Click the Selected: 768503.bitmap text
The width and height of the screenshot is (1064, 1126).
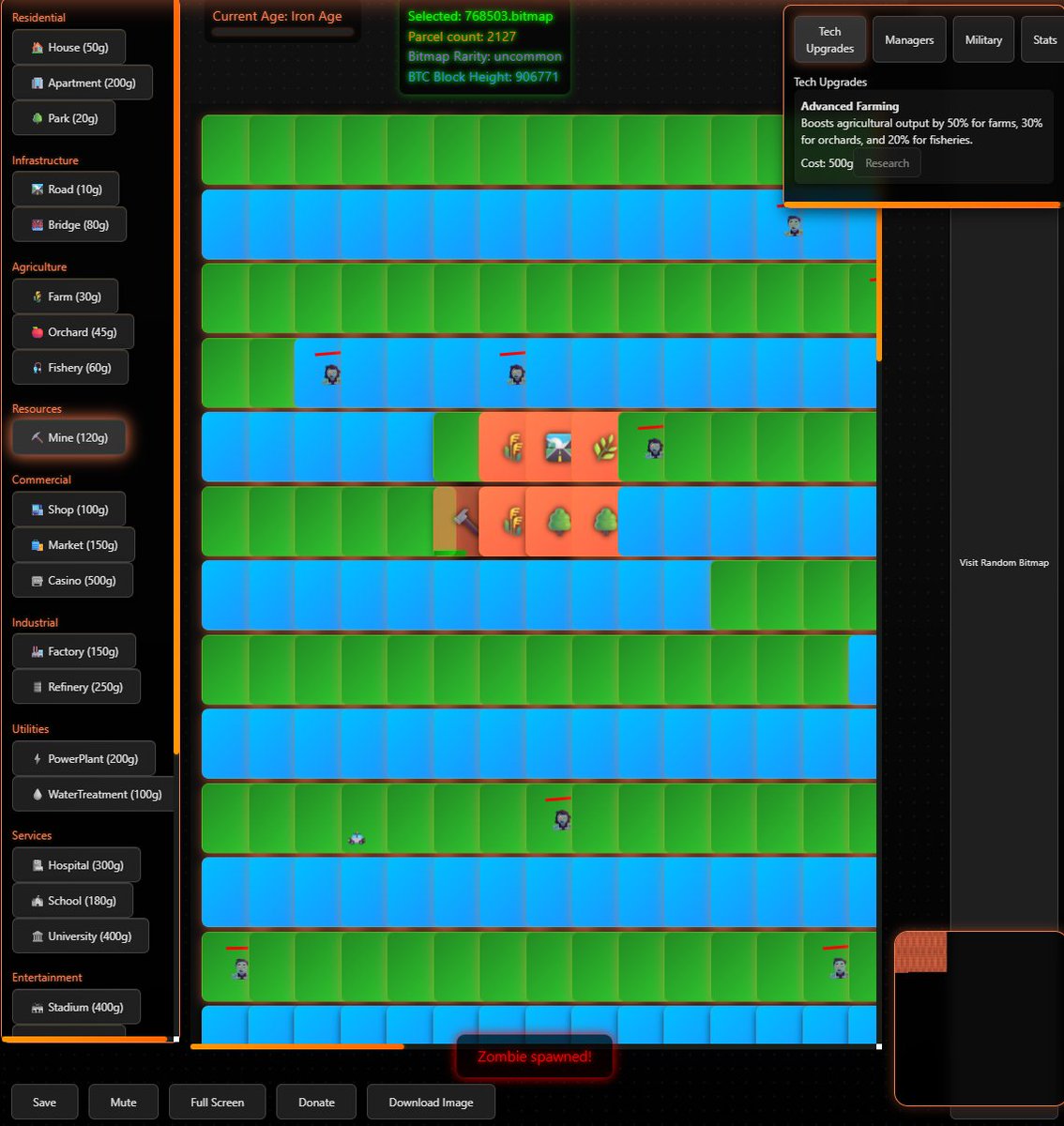480,16
